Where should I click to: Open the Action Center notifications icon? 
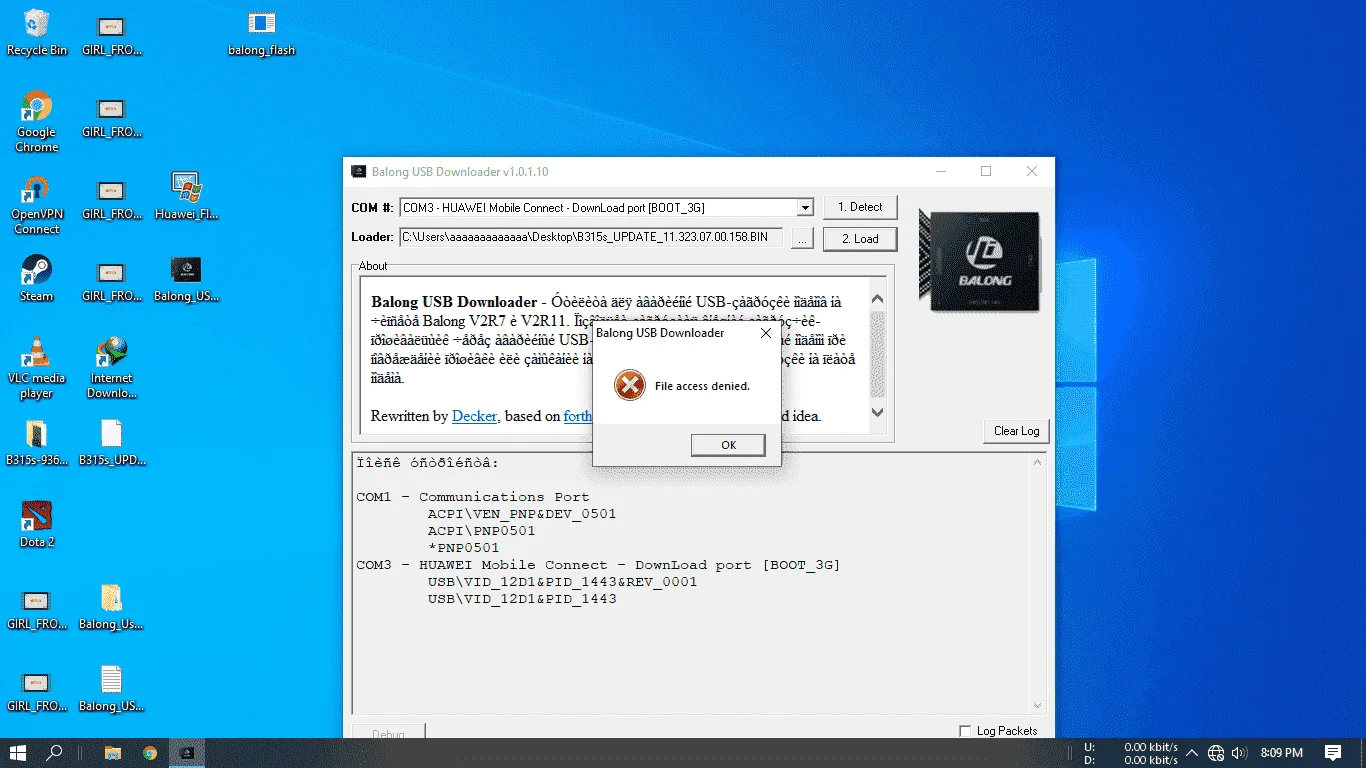click(1333, 753)
